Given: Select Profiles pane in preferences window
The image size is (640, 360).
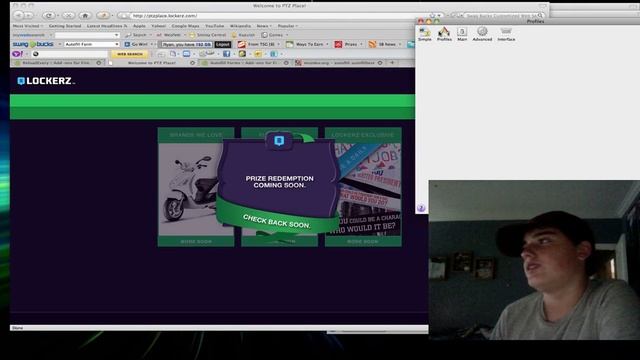Looking at the screenshot, I should click(x=444, y=33).
